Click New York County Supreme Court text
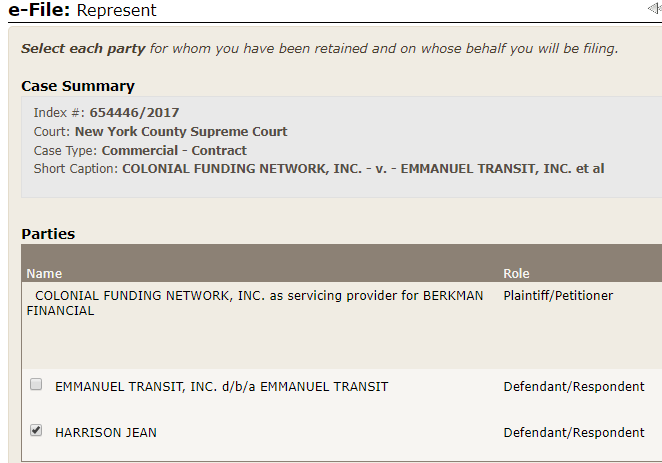662x463 pixels. [x=181, y=132]
